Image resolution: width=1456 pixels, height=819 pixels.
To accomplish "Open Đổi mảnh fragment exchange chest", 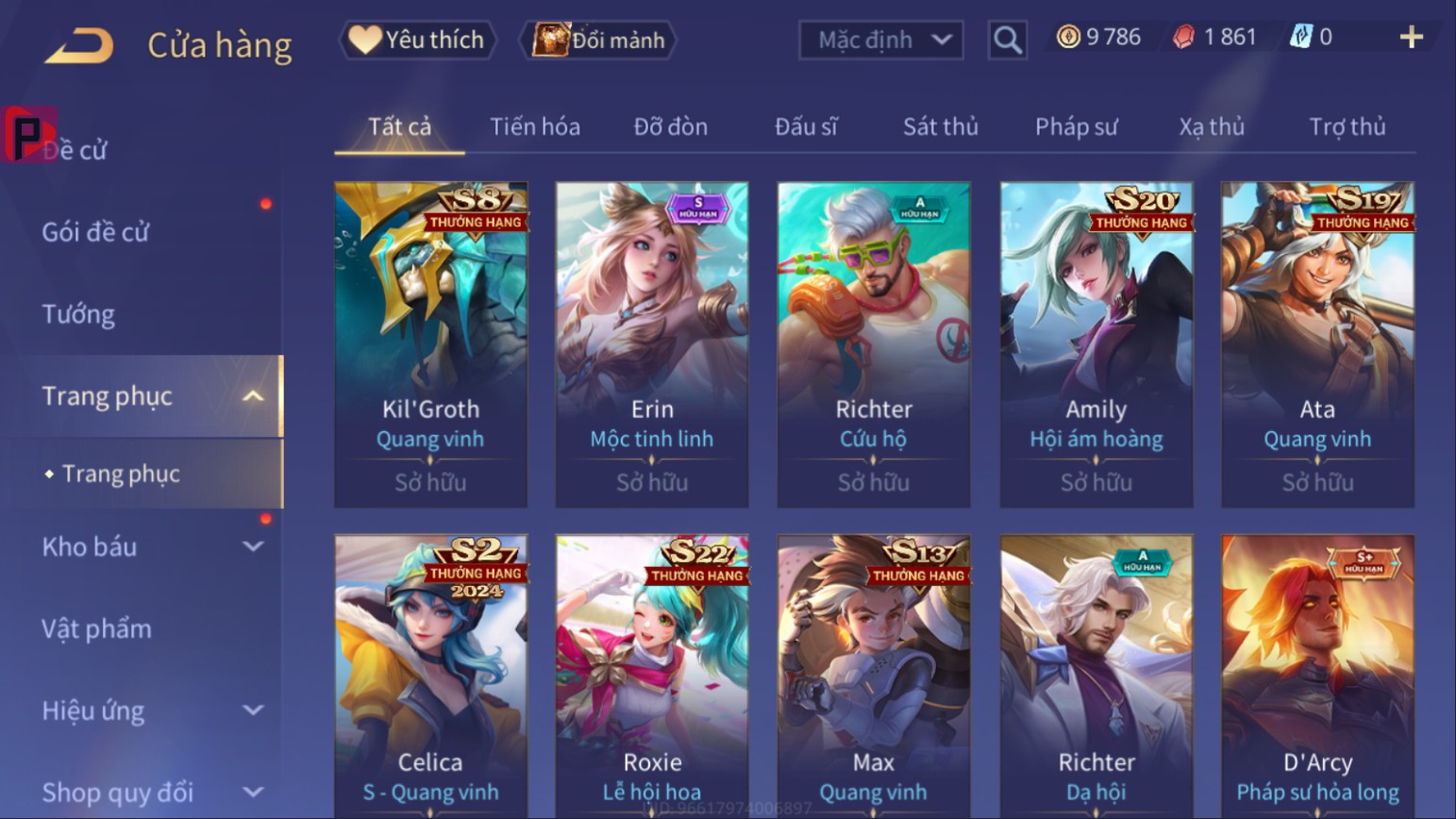I will click(x=598, y=40).
